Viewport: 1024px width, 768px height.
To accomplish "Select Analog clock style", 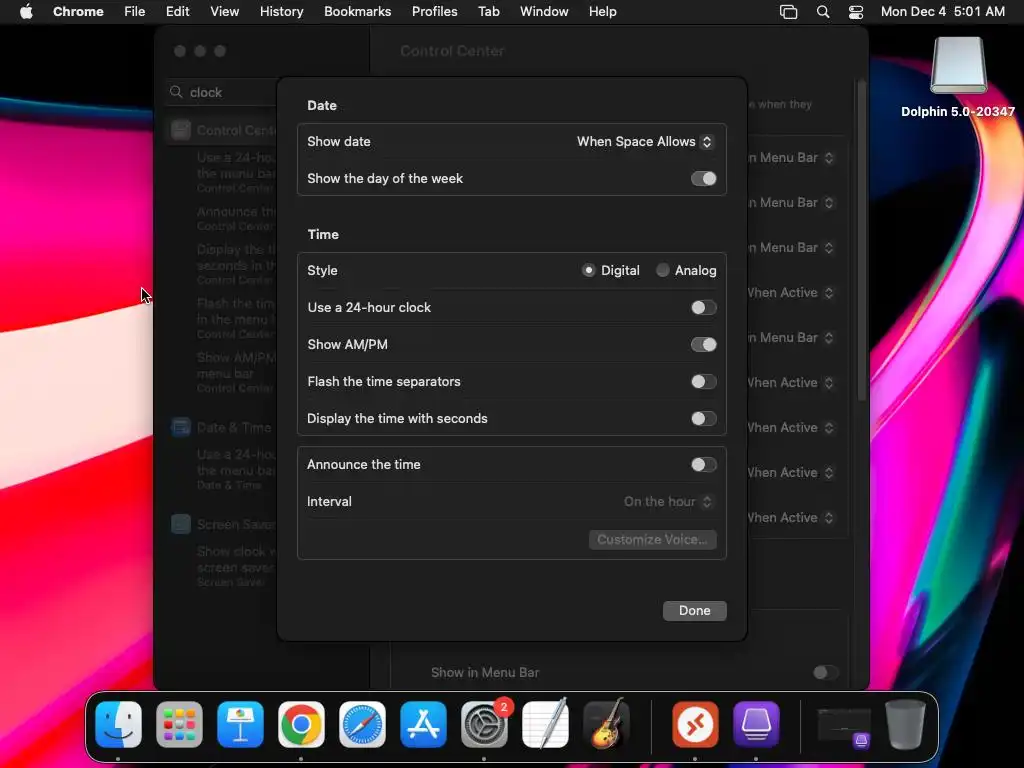I will click(662, 270).
